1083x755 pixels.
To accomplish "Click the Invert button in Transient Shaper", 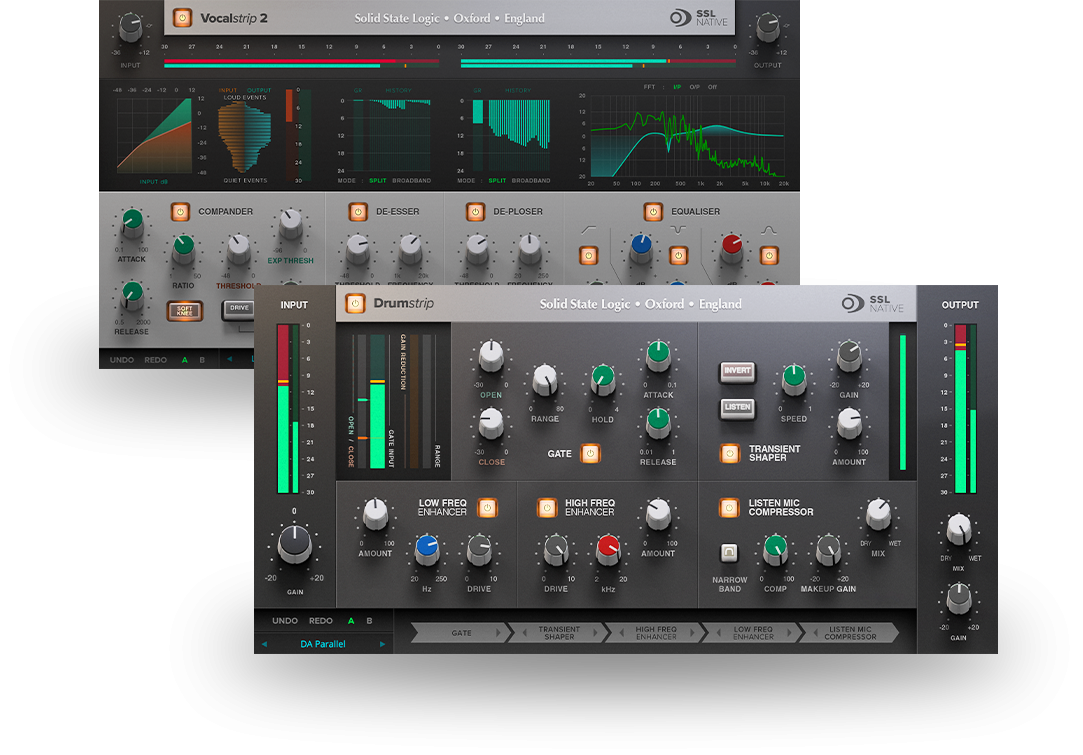I will [x=737, y=372].
